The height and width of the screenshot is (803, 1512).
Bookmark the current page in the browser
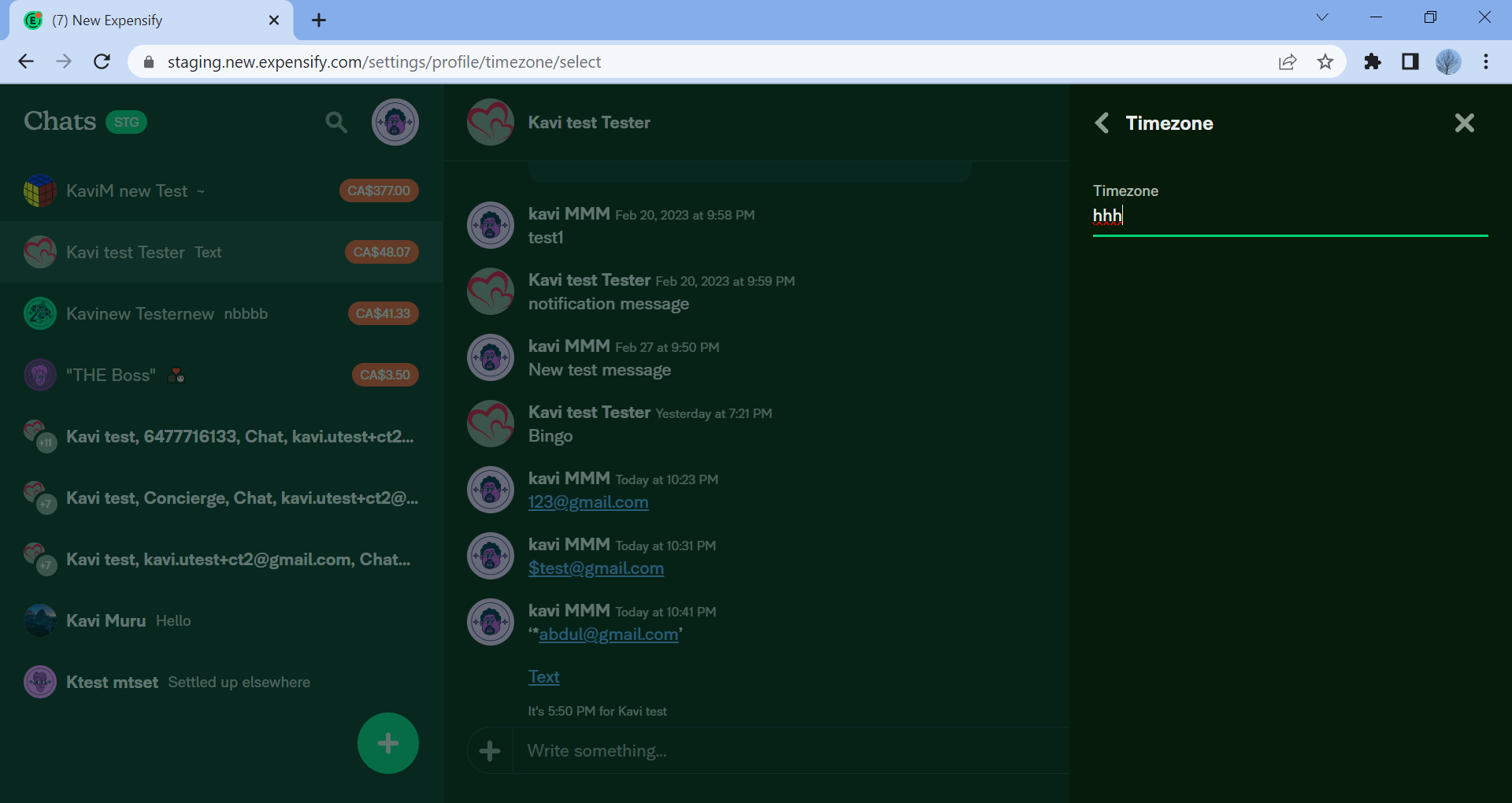(1325, 61)
